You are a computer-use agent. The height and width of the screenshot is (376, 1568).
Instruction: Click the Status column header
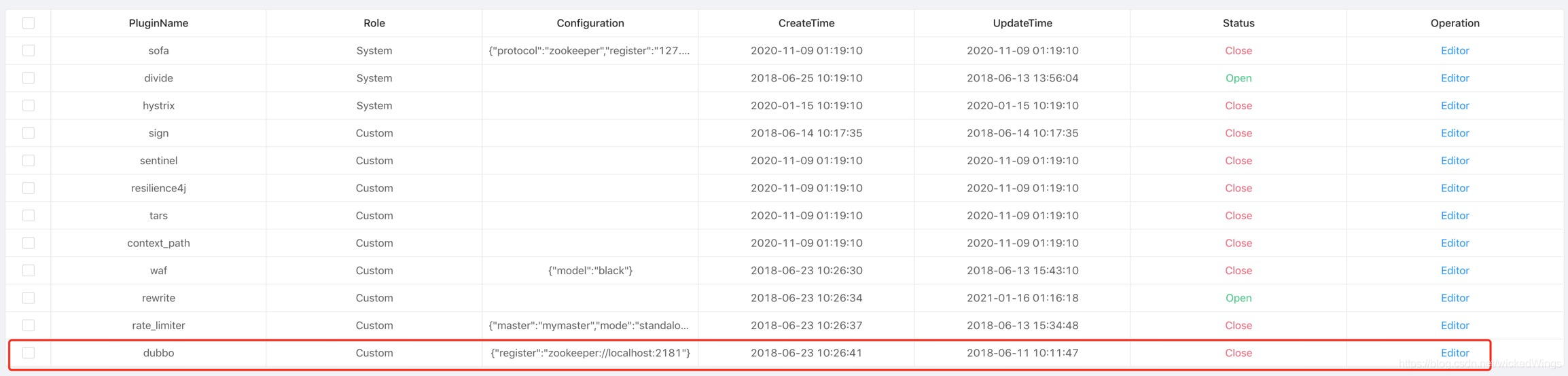(1239, 23)
